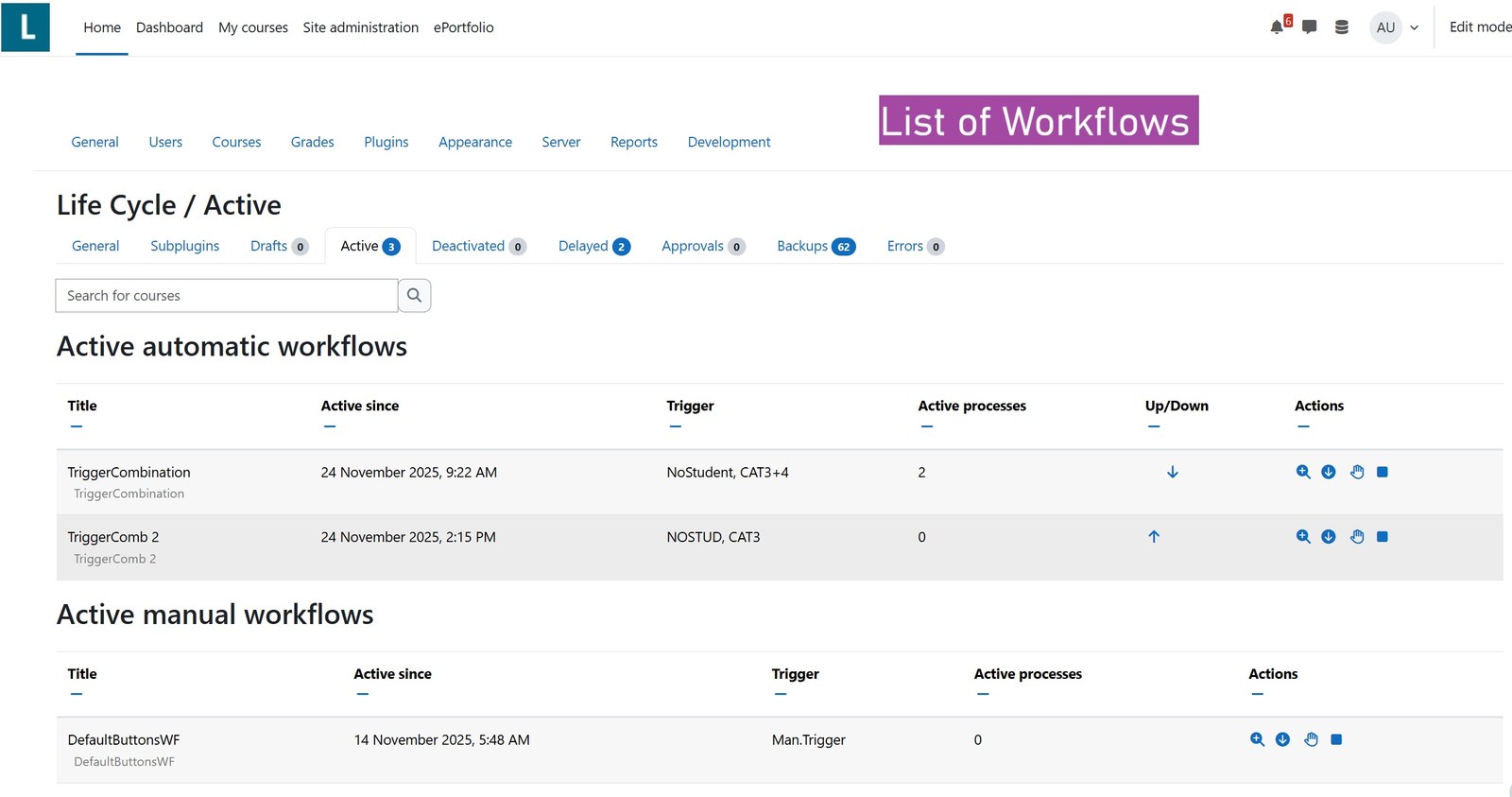Open the Life Cycle General tab
Viewport: 1512px width, 797px height.
(x=95, y=246)
